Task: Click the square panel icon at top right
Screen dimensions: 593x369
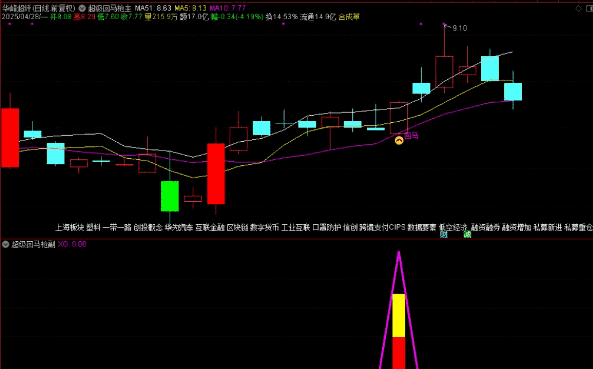Action: coord(589,8)
